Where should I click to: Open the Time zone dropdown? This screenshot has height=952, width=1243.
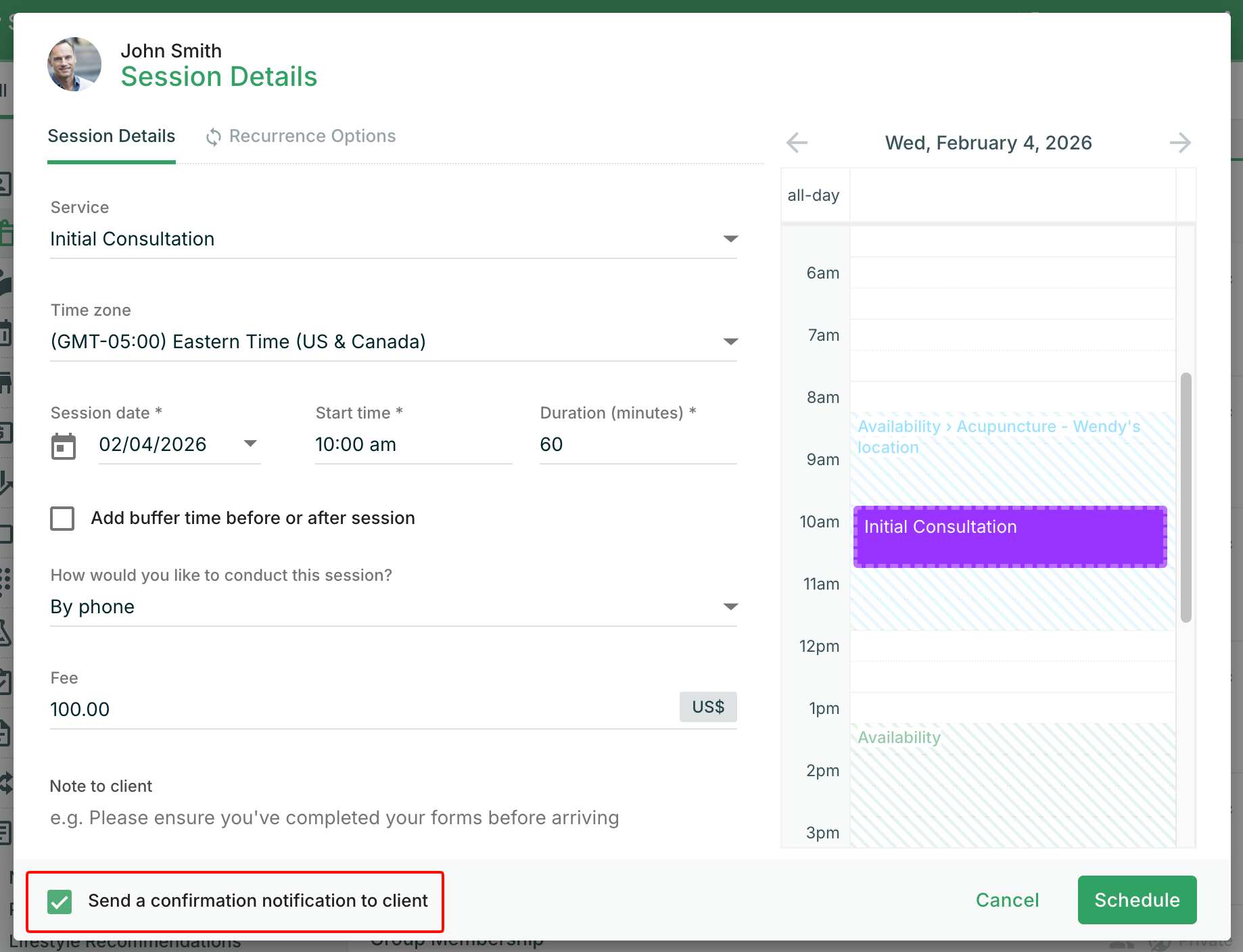click(730, 342)
